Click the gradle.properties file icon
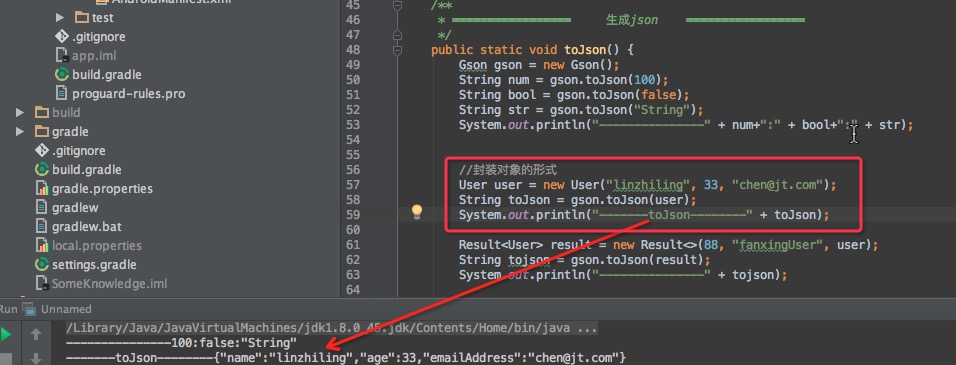 [x=42, y=189]
